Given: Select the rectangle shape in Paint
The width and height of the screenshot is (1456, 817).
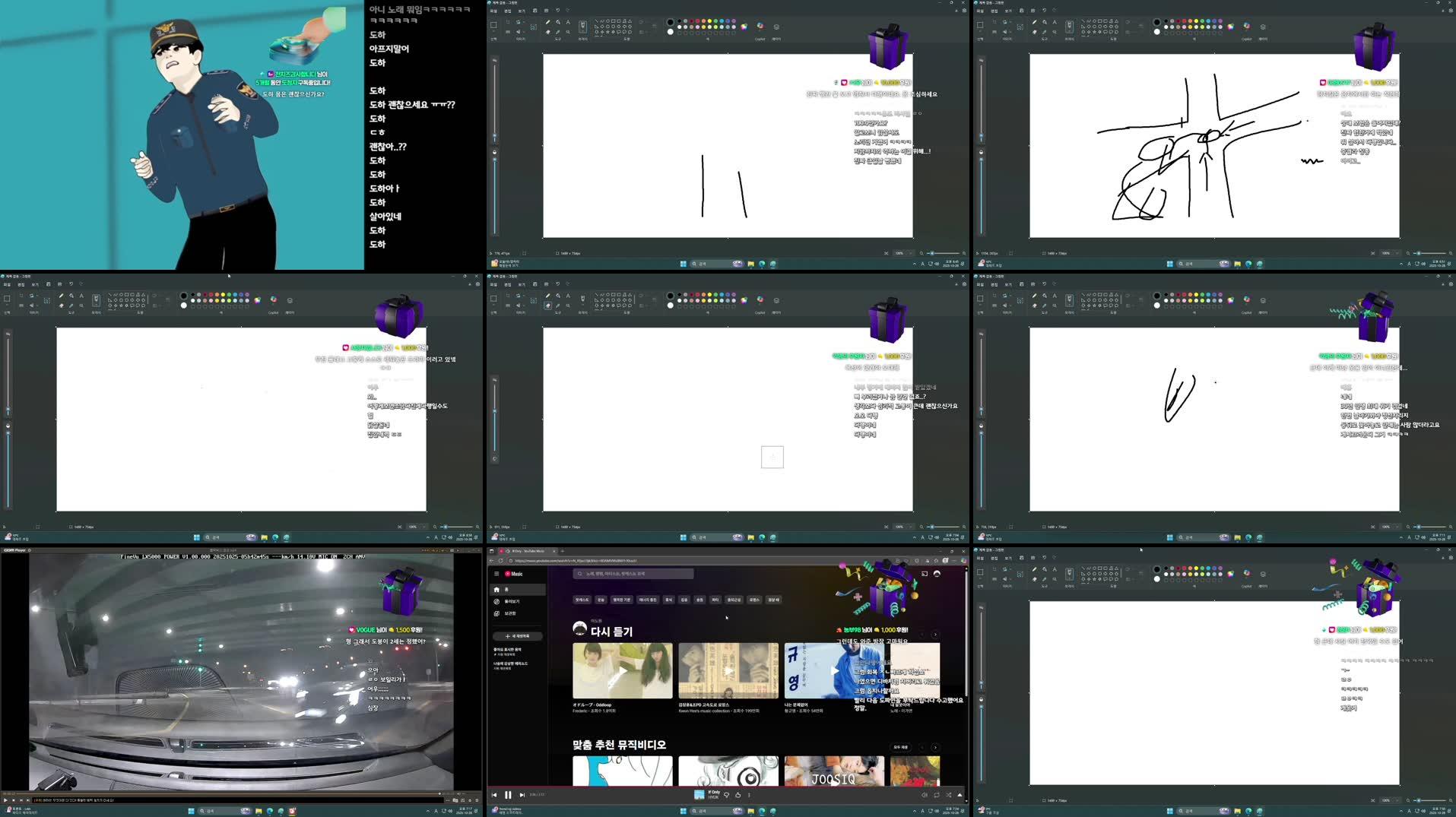Looking at the screenshot, I should point(613,22).
